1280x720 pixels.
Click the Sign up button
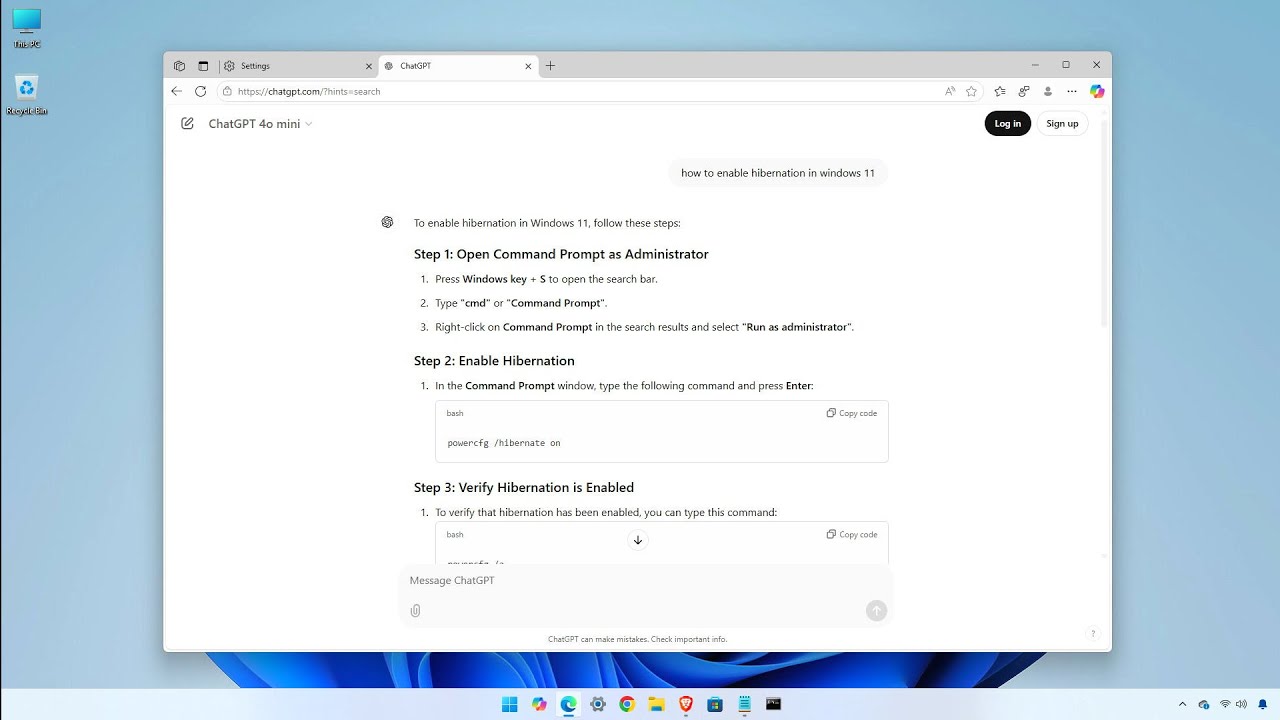click(1062, 124)
